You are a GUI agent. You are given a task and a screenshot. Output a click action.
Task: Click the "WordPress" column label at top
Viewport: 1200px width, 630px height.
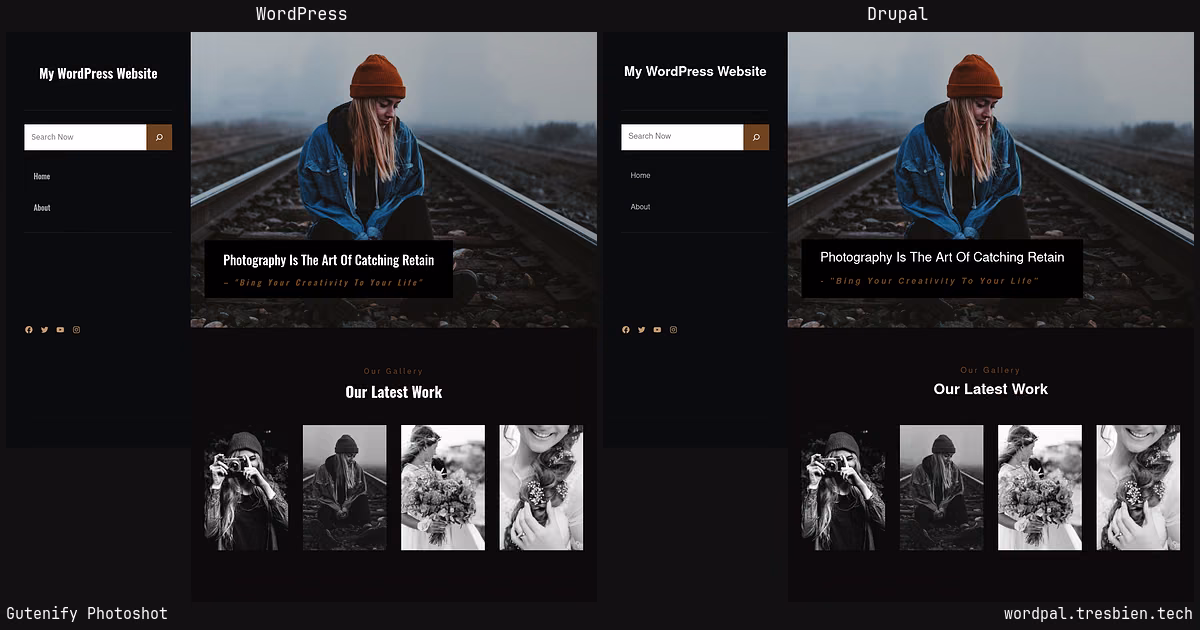[x=301, y=14]
